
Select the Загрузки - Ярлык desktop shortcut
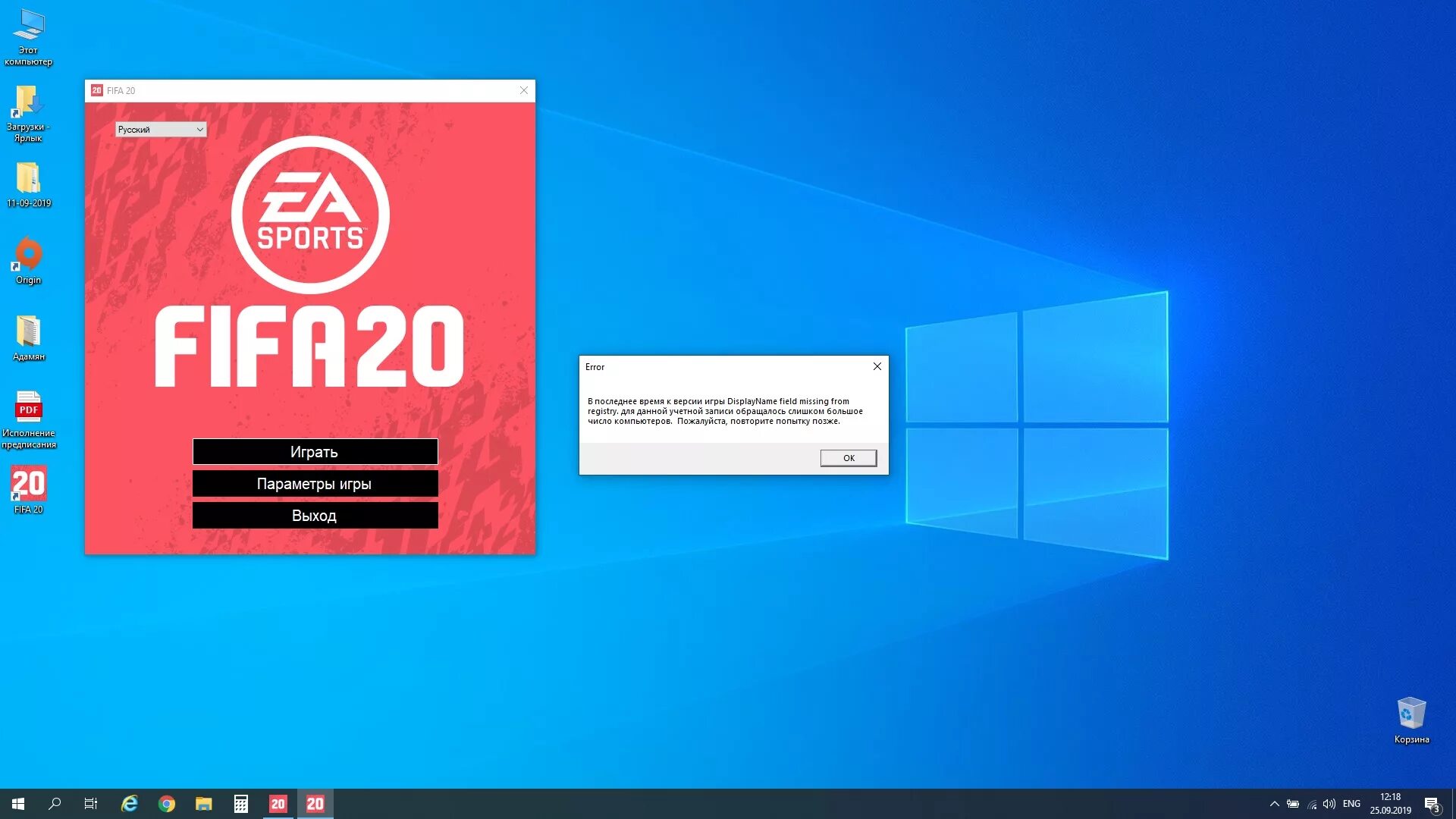coord(29,114)
